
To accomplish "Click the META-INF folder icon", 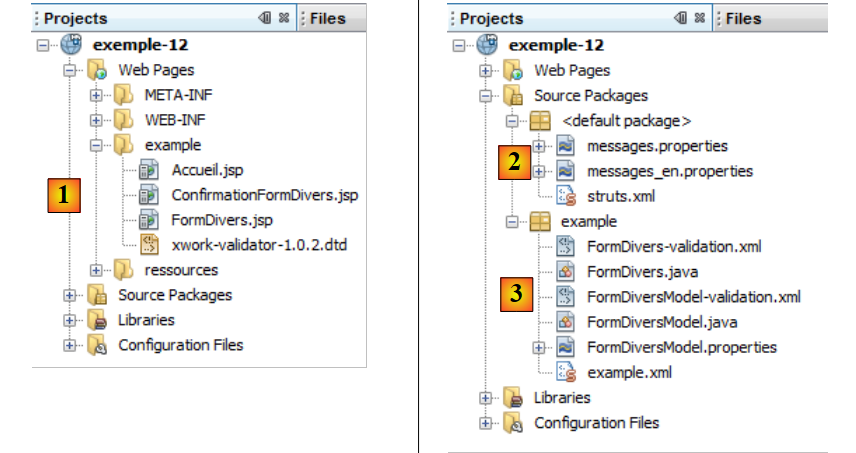I will pos(122,96).
